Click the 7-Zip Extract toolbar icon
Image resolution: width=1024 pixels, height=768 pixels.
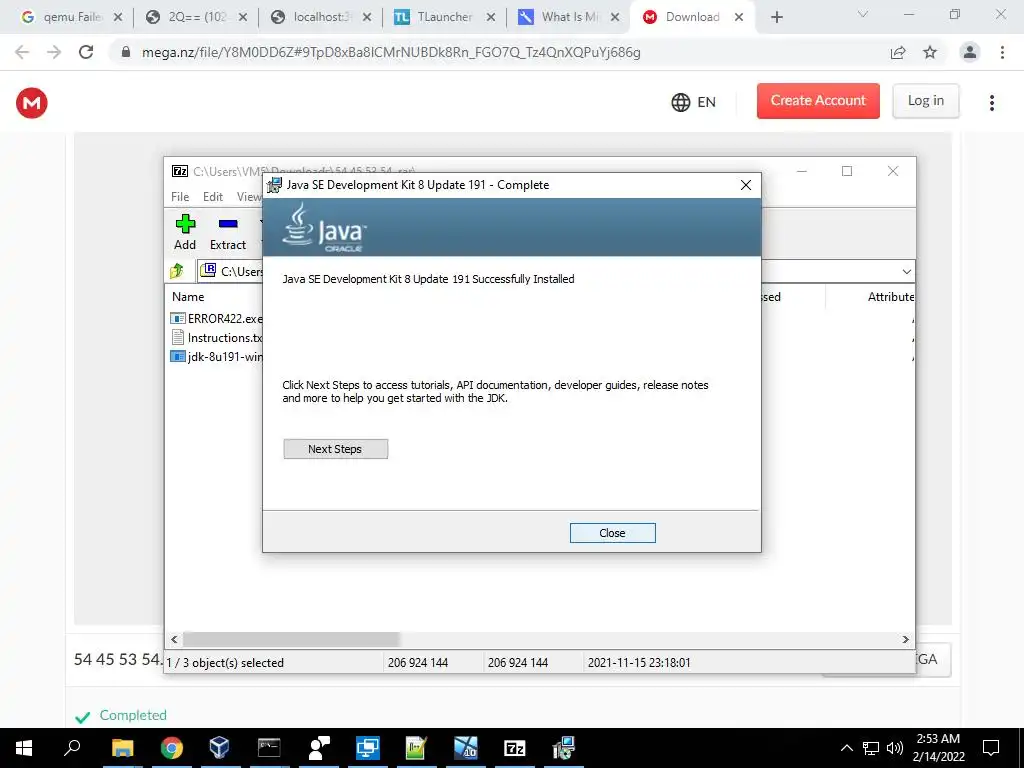227,232
